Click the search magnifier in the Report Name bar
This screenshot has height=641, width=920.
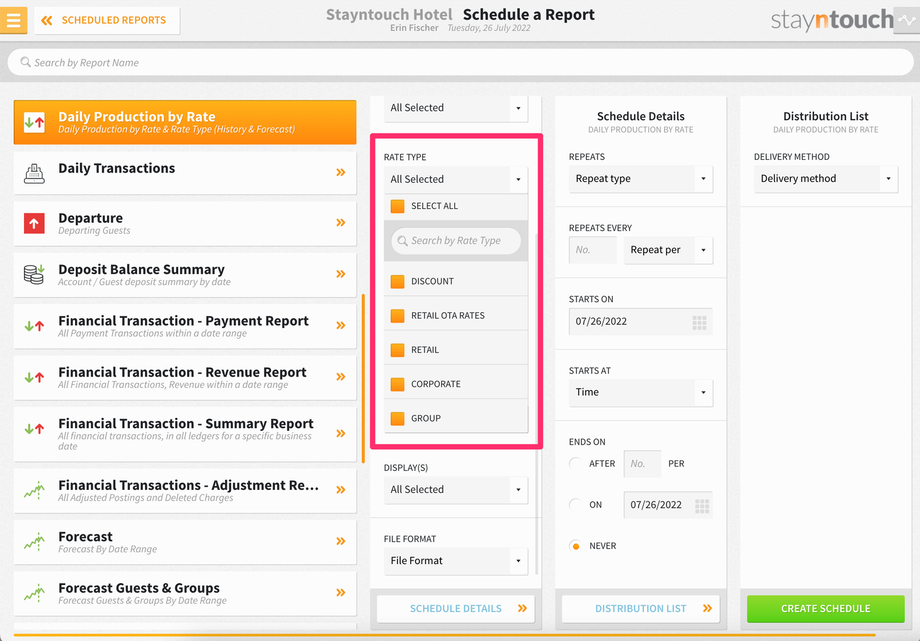[25, 62]
